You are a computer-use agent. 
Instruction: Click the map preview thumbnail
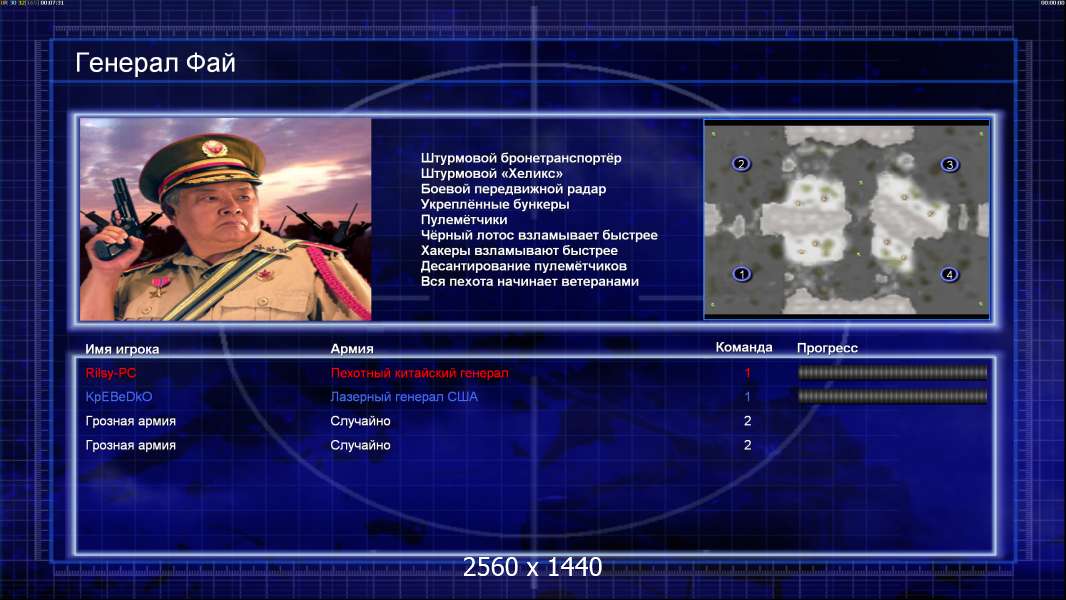846,219
